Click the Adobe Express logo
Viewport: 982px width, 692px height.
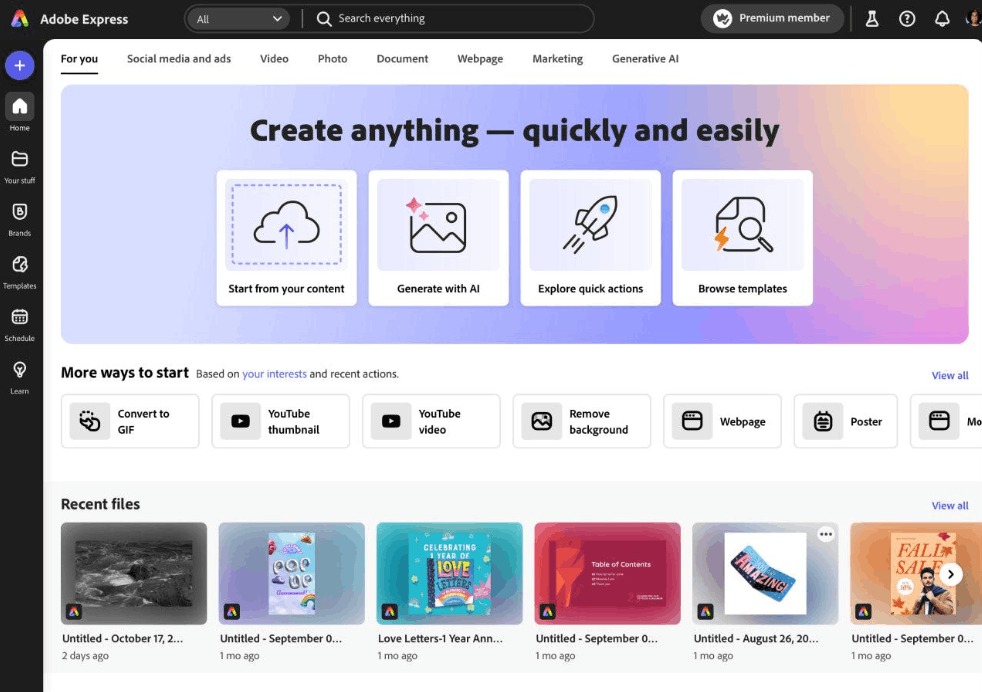[x=20, y=19]
